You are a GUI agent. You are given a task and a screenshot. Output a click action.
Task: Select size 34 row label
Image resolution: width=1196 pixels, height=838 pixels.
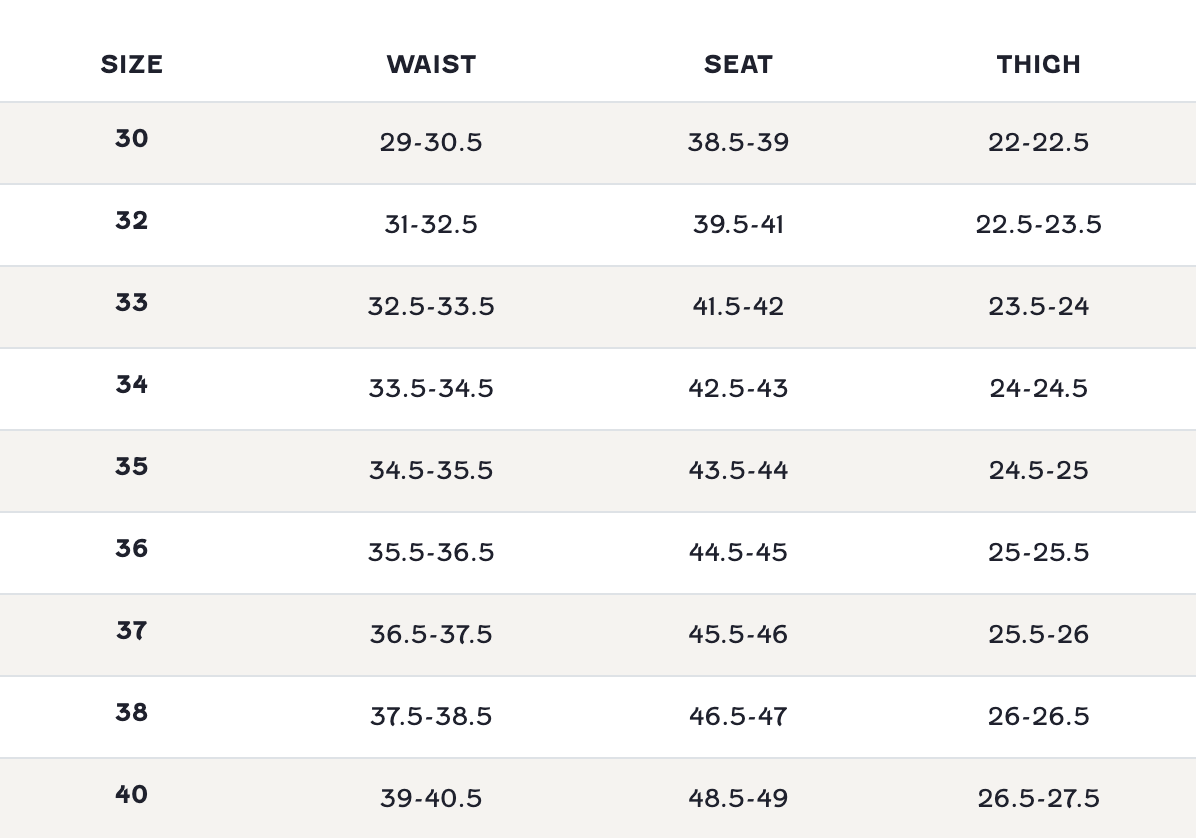pyautogui.click(x=131, y=385)
